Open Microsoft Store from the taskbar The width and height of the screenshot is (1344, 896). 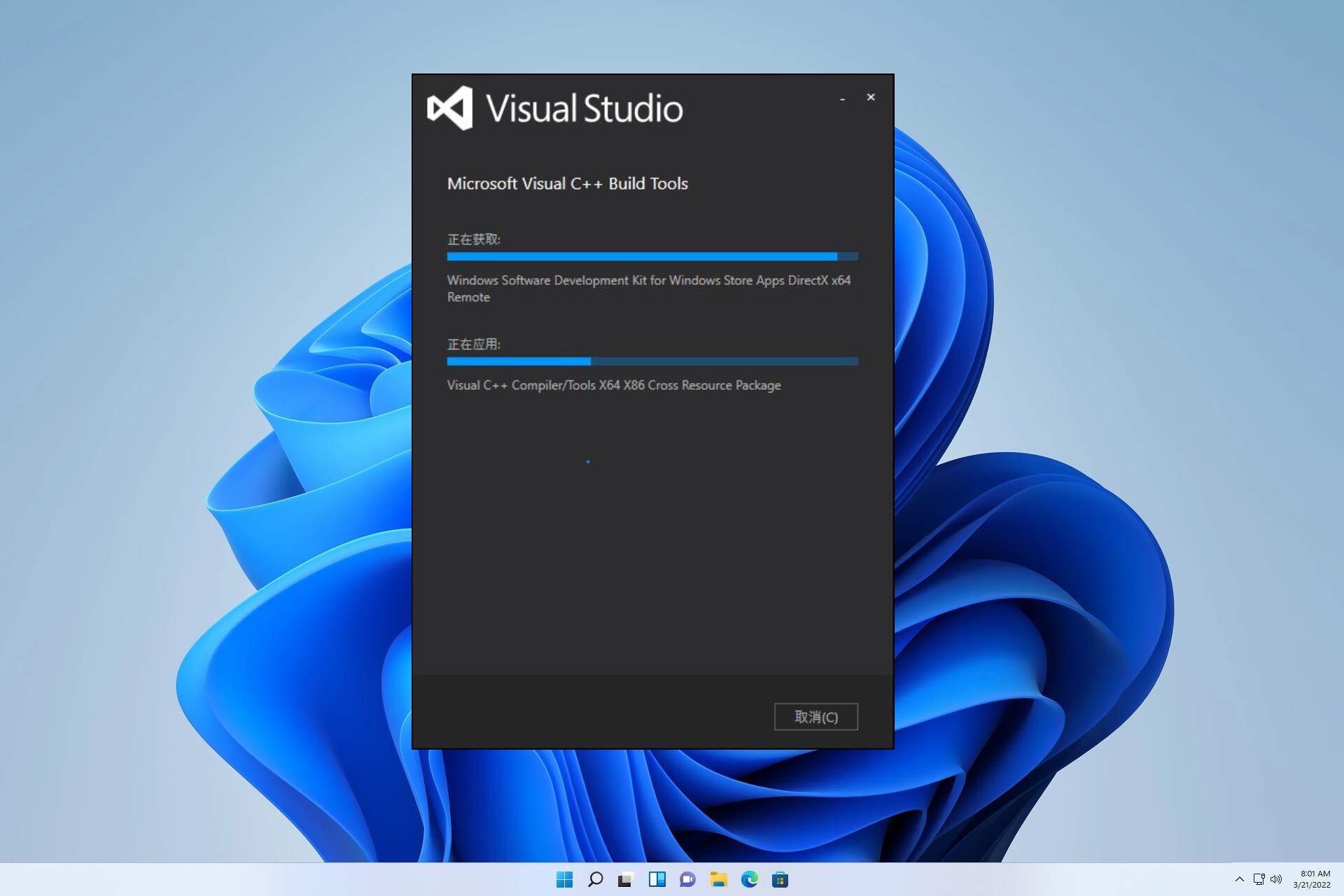tap(780, 879)
